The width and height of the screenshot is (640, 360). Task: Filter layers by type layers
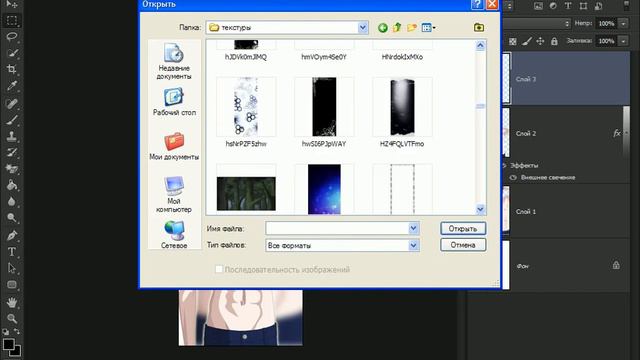tap(568, 6)
